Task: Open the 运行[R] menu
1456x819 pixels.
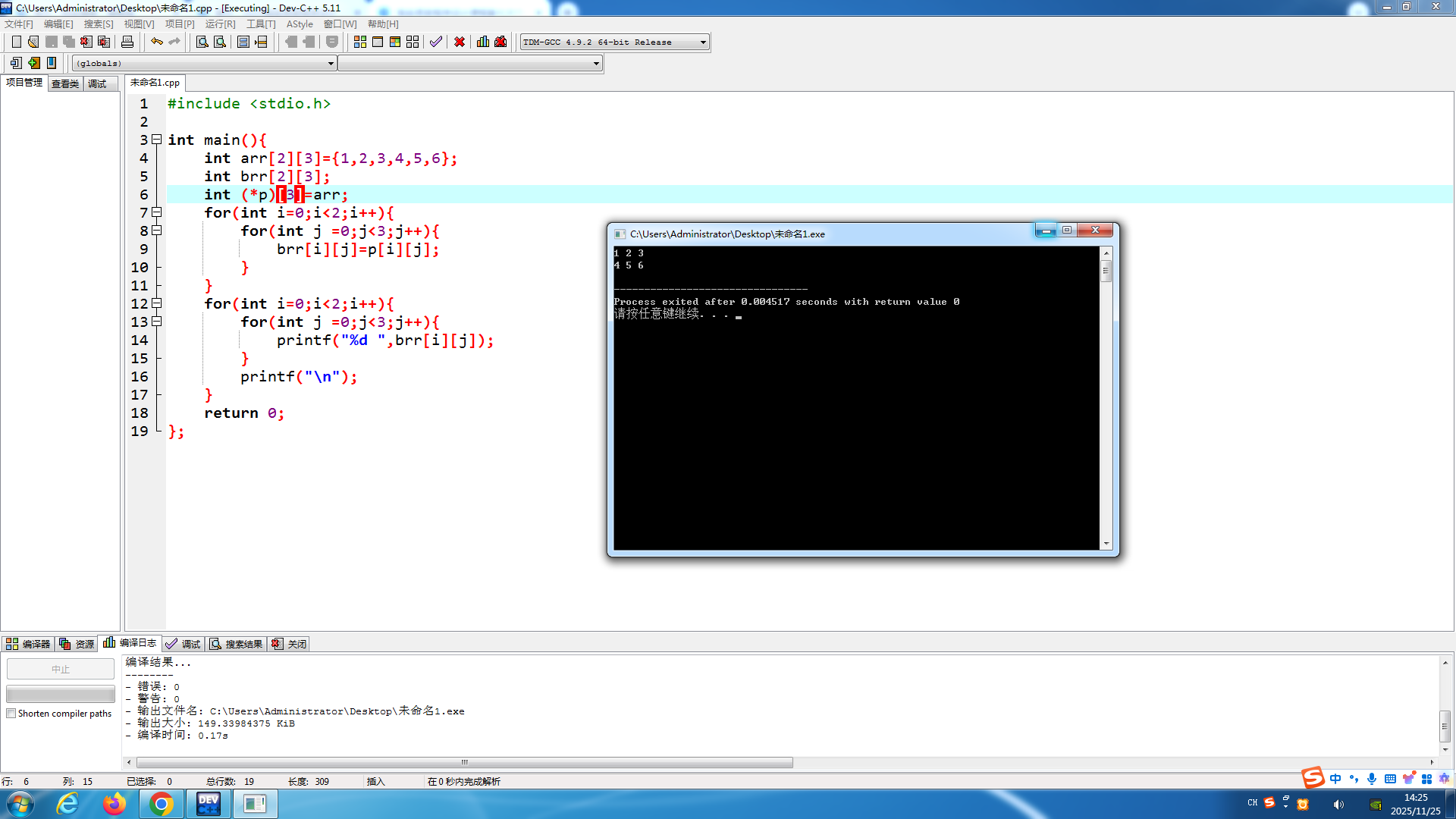Action: click(220, 24)
